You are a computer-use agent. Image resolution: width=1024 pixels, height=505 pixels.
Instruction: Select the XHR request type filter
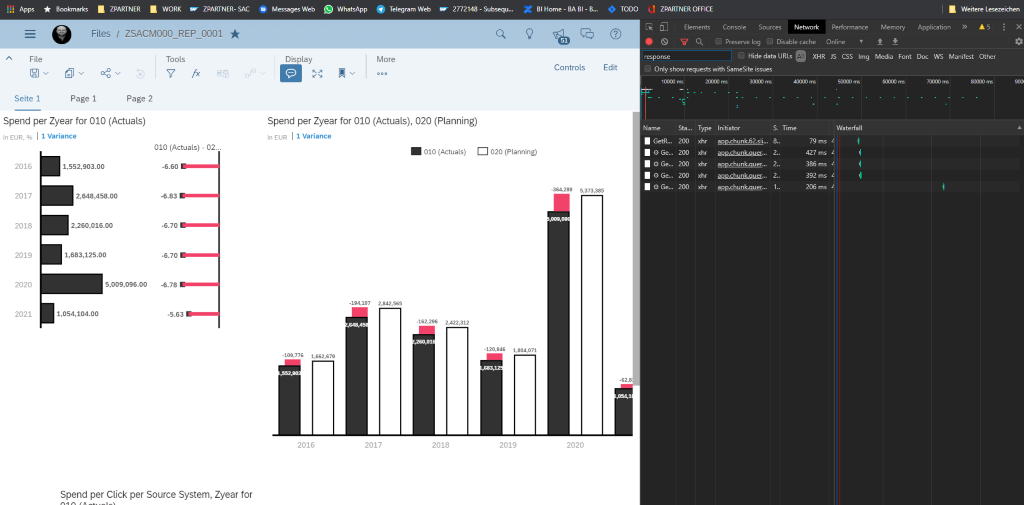(x=818, y=56)
